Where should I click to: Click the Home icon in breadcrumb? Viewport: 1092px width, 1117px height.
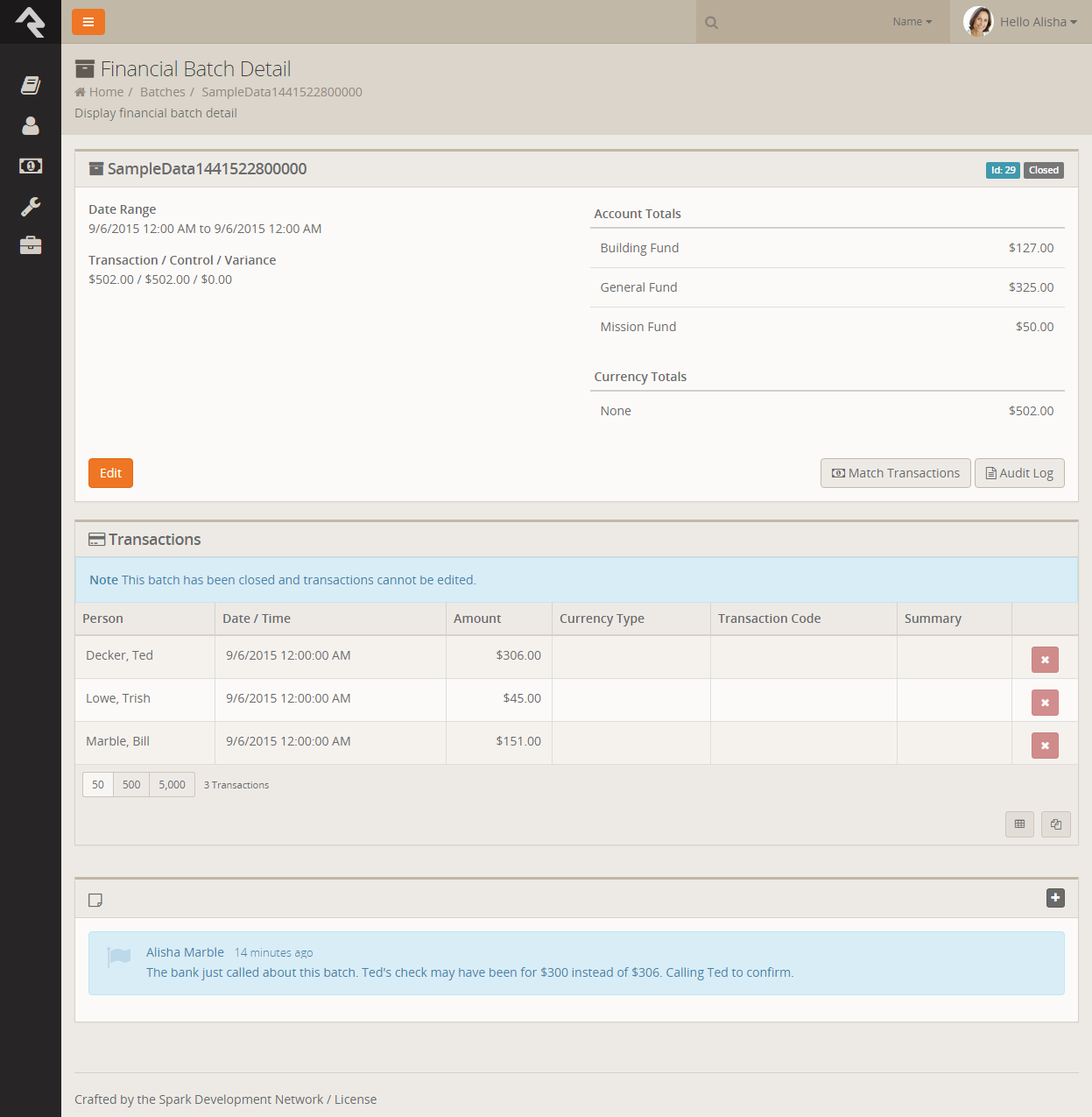pos(81,92)
